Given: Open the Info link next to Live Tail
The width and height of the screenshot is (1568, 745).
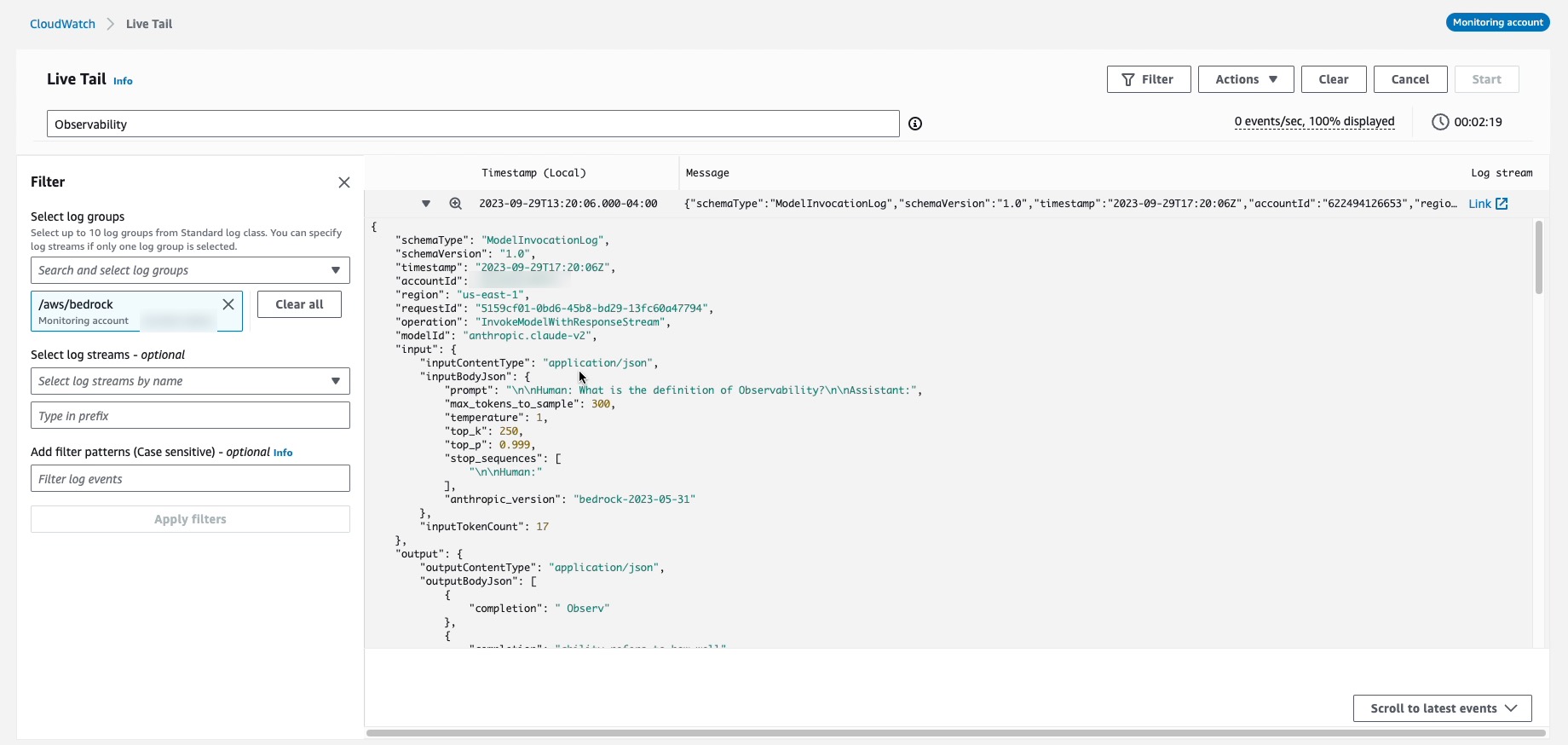Looking at the screenshot, I should (123, 81).
